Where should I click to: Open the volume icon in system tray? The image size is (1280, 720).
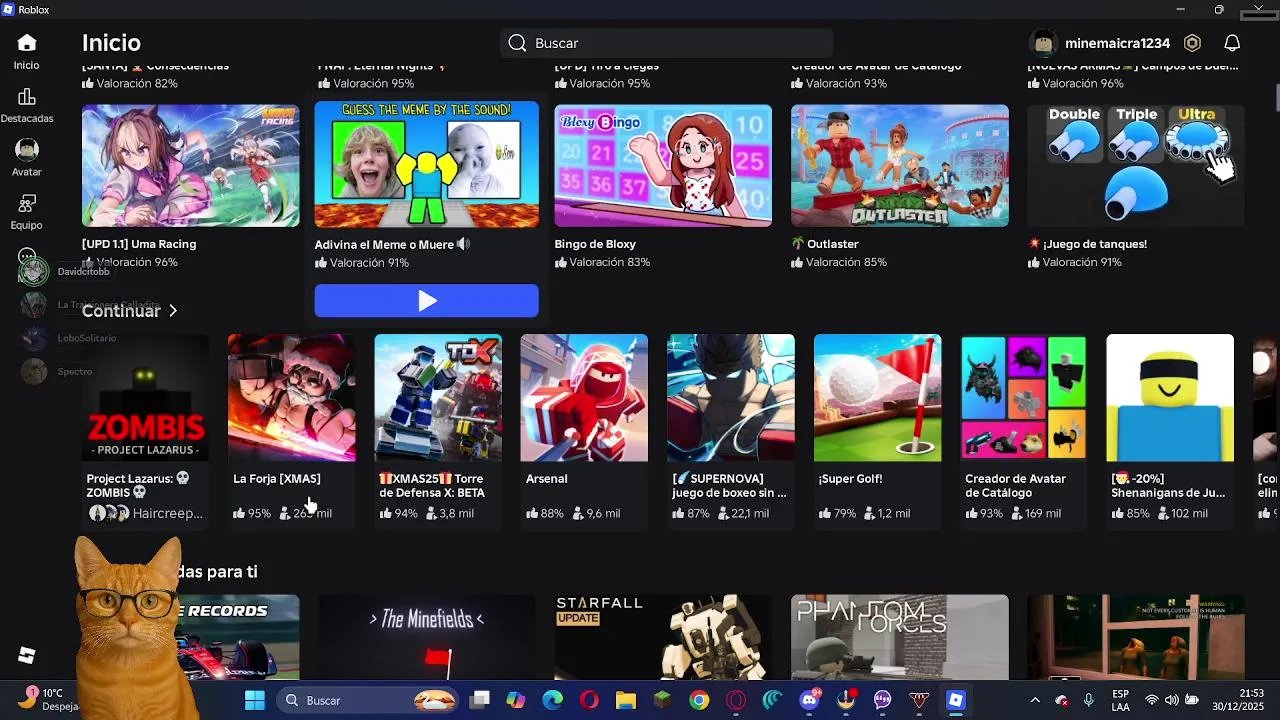coord(1171,700)
